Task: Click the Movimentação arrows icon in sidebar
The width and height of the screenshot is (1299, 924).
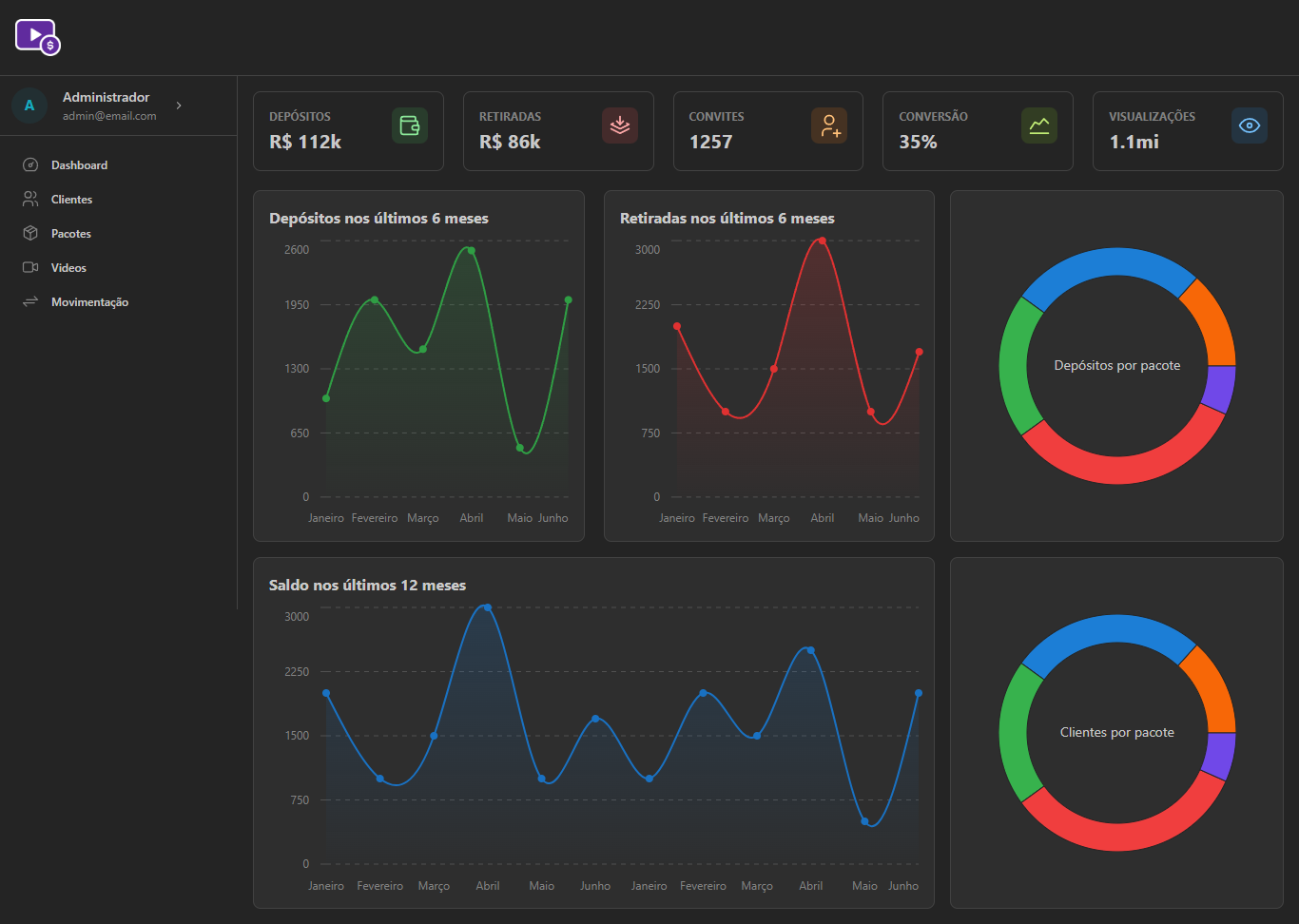Action: 30,302
